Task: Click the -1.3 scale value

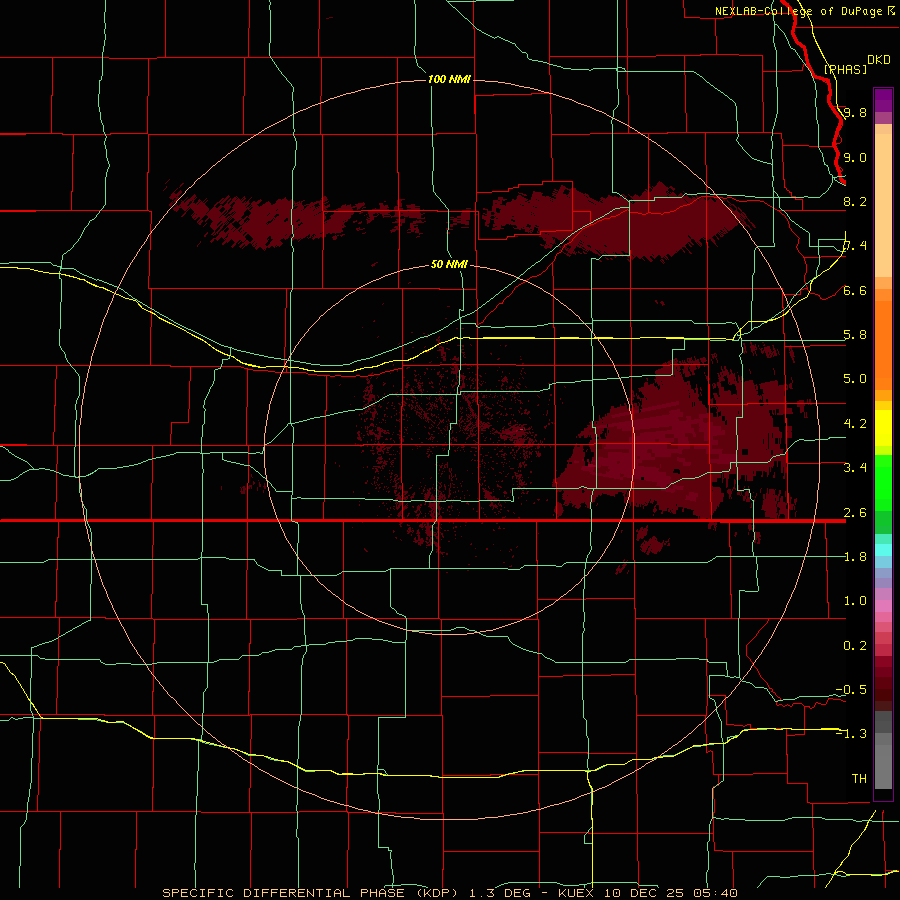Action: tap(851, 734)
